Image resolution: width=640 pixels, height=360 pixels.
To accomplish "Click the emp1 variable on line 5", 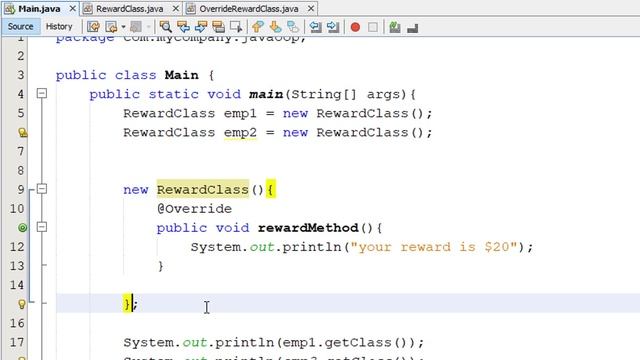I will (x=240, y=113).
